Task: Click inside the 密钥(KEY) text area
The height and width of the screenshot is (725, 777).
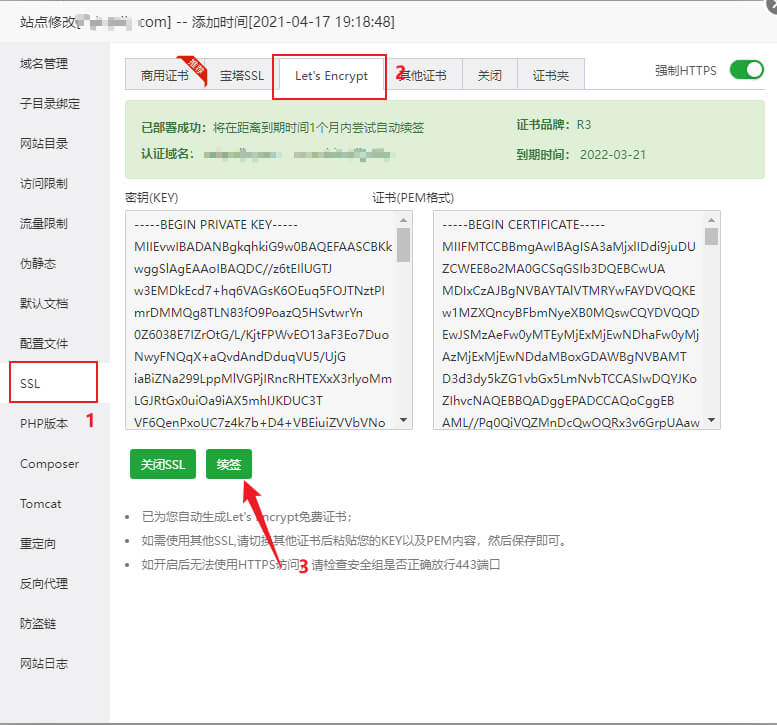Action: 260,320
